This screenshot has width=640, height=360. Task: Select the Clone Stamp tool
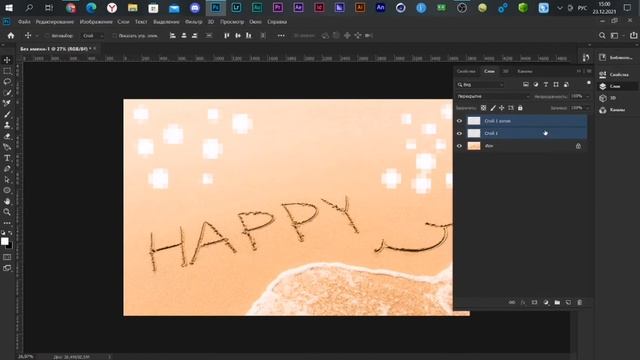[x=7, y=125]
